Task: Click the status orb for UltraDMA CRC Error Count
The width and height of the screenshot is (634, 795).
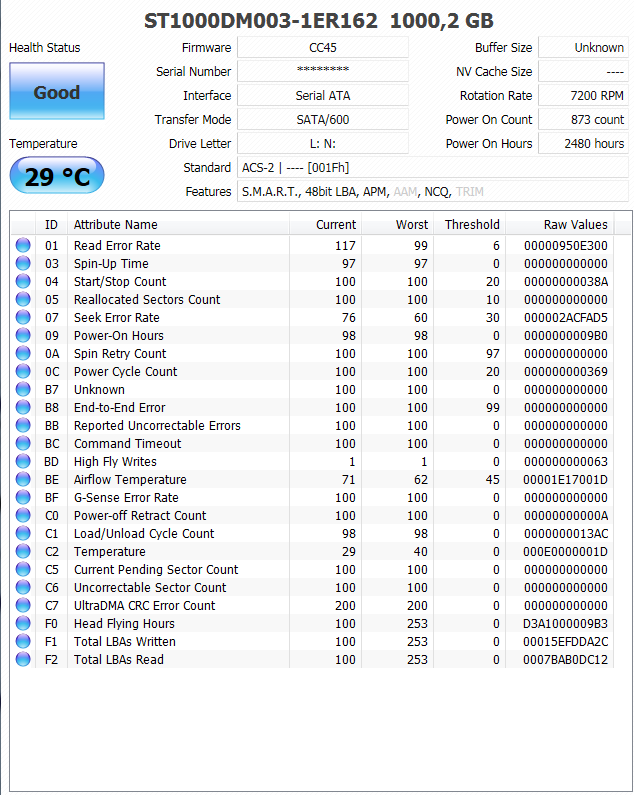Action: pos(23,605)
